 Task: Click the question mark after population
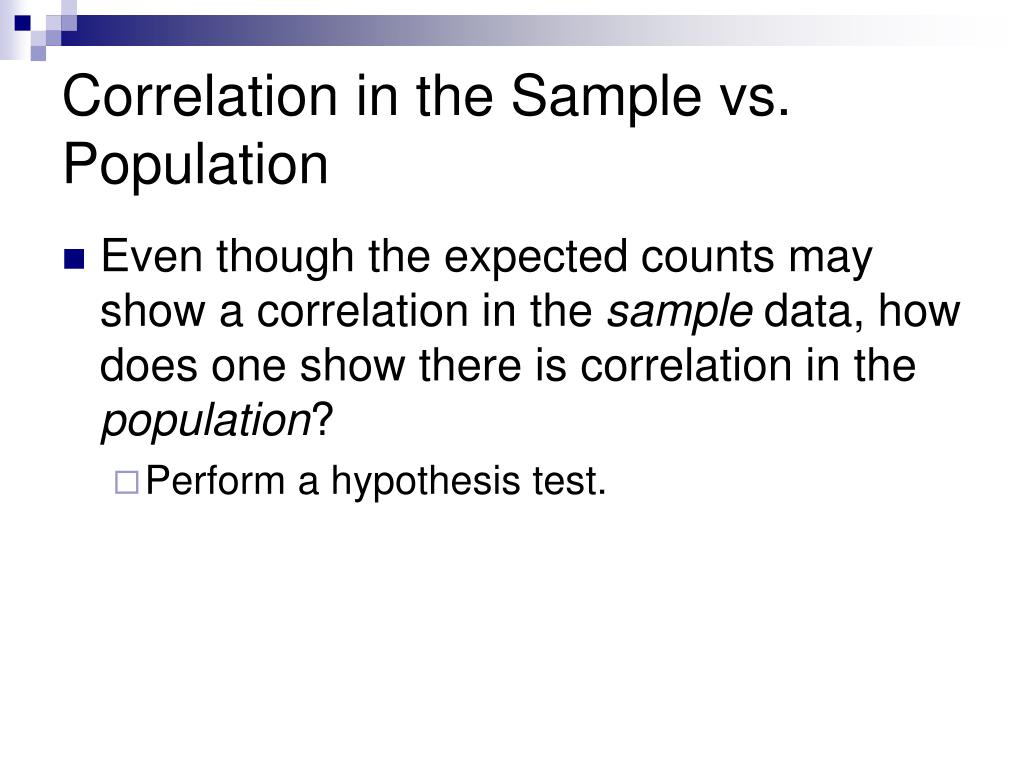coord(323,419)
